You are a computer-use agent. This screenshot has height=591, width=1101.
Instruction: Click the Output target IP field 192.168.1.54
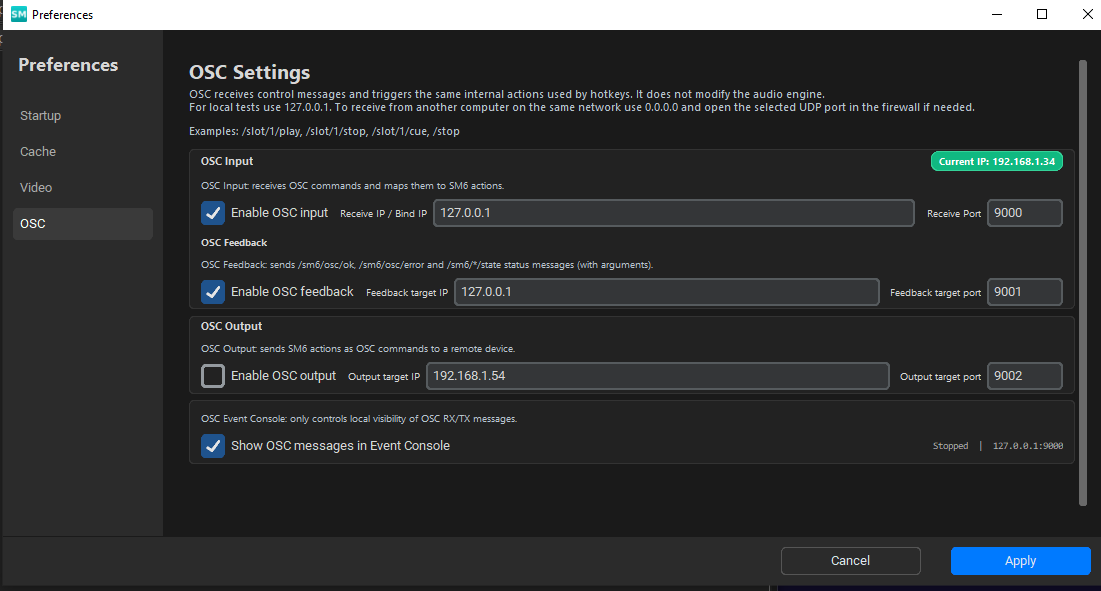(x=657, y=376)
